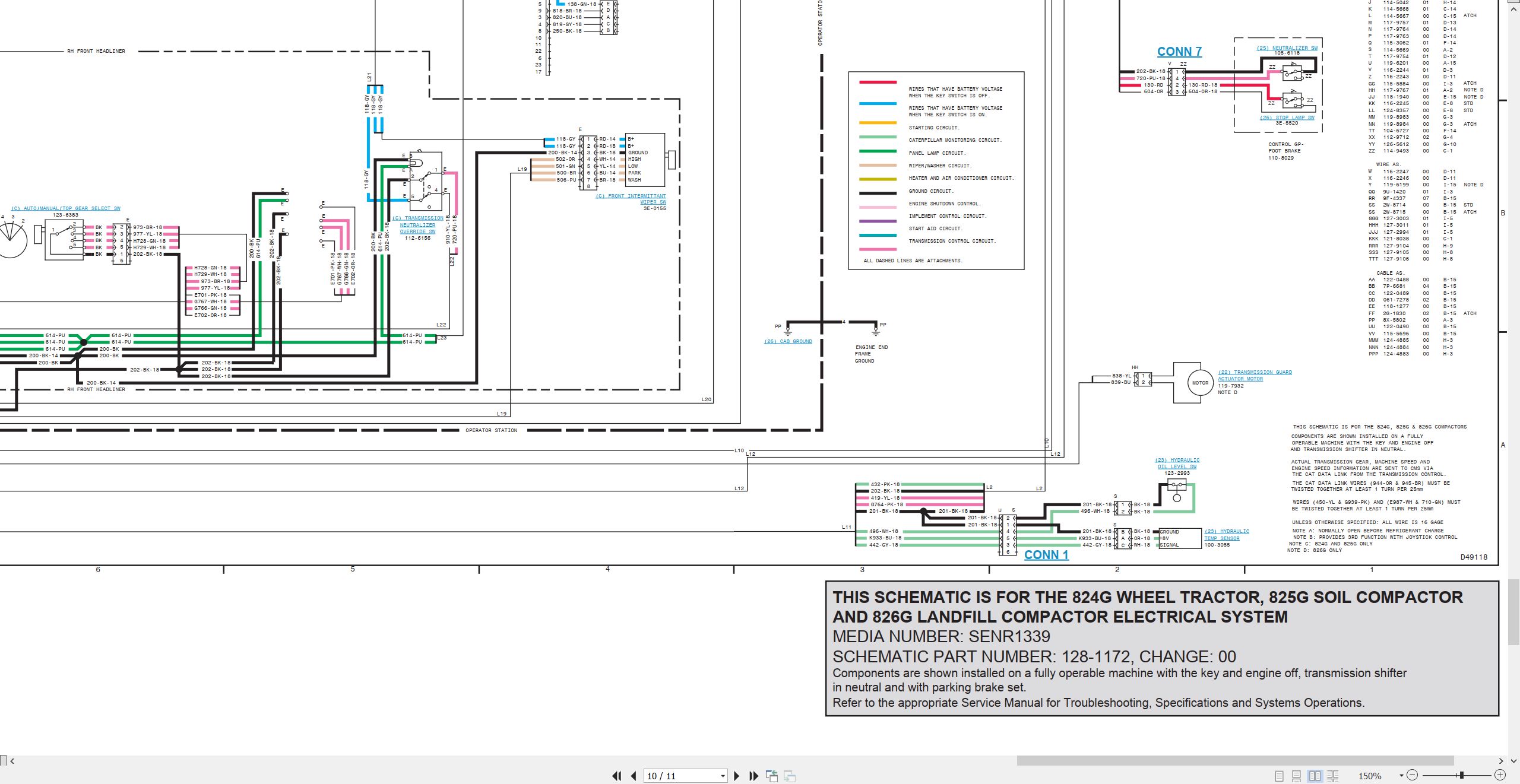Screen dimensions: 1520x784
Task: Open the Transmission Neutralizer Override SW link
Action: coord(417,225)
